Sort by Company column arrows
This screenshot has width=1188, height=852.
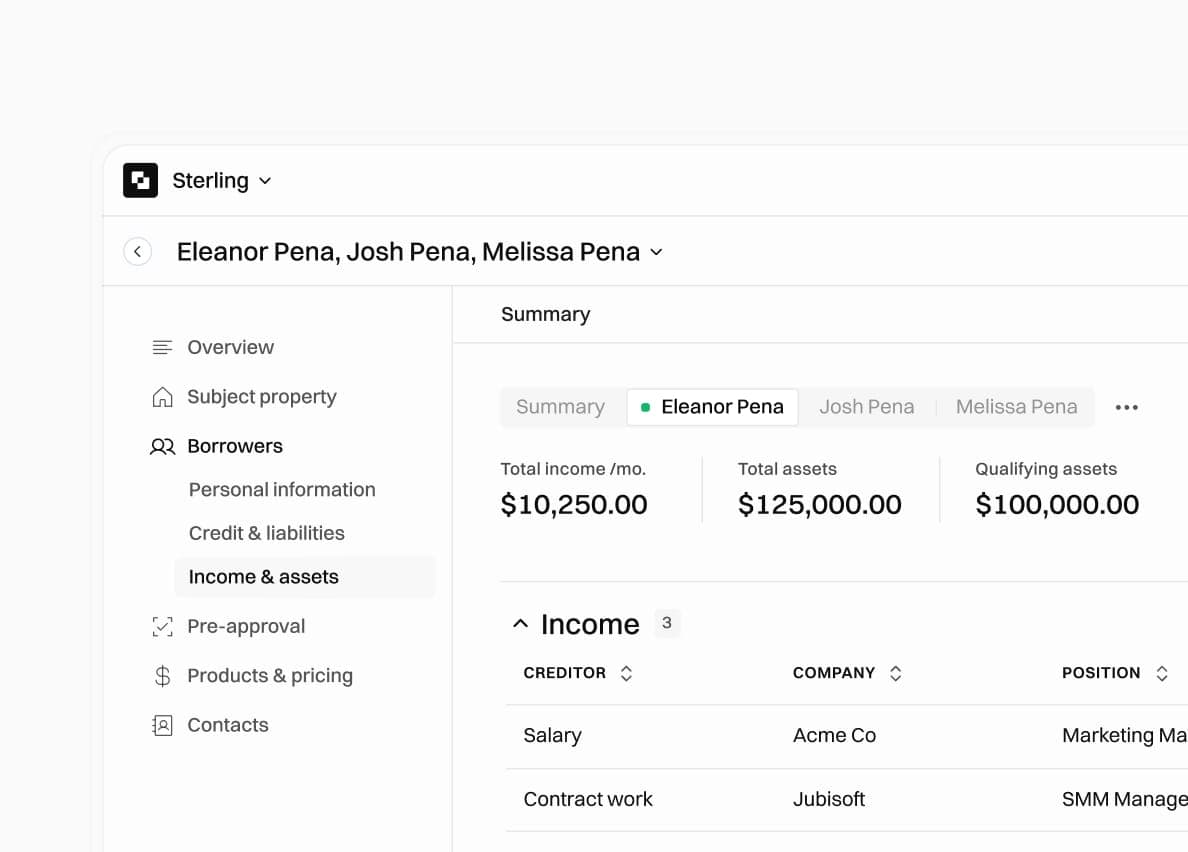[x=896, y=673]
